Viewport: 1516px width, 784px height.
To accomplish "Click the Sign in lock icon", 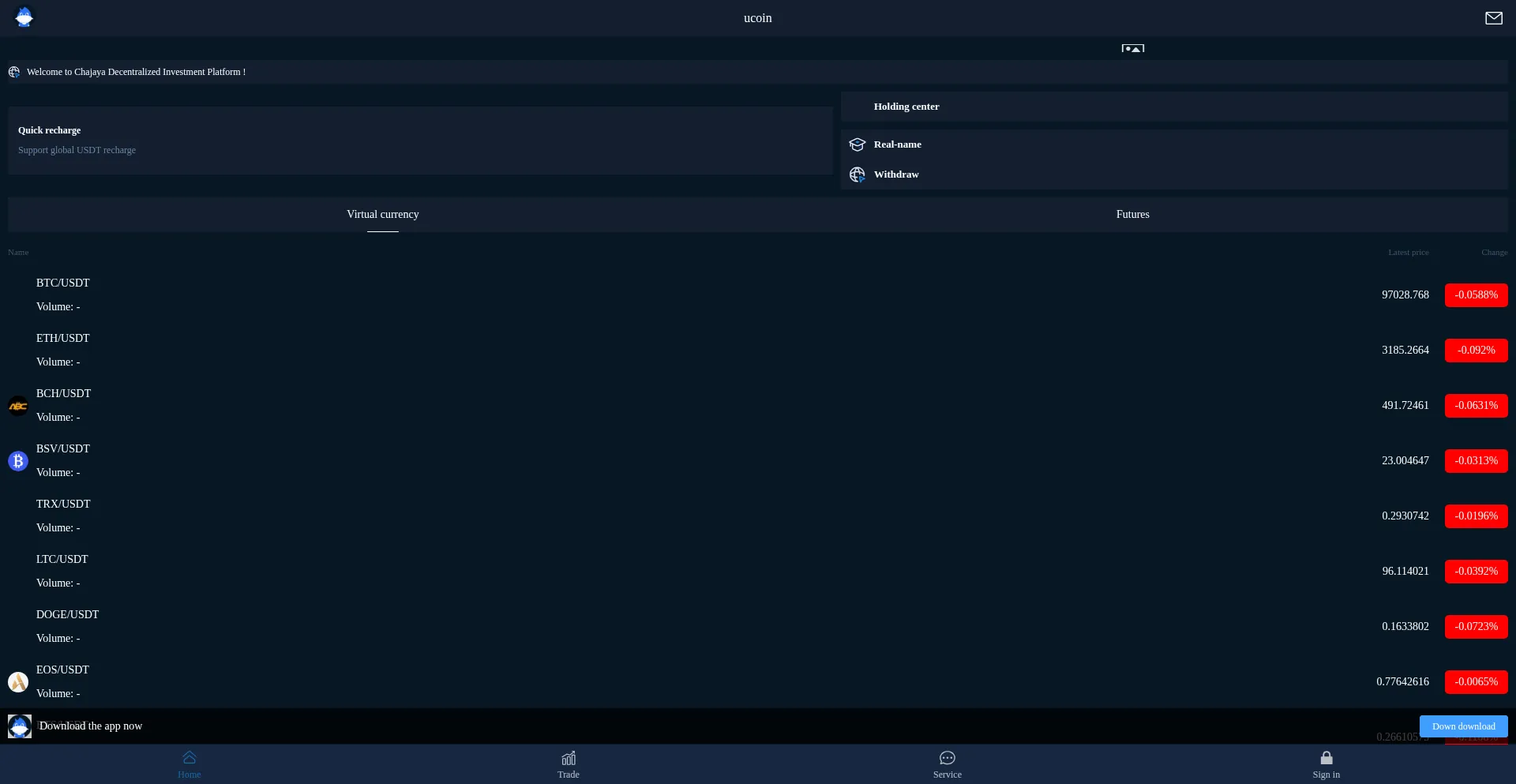I will coord(1326,758).
